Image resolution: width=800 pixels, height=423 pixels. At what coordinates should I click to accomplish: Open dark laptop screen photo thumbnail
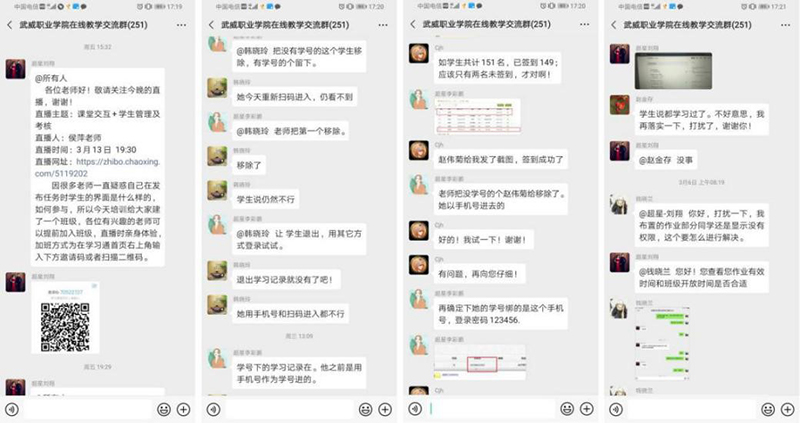point(673,71)
